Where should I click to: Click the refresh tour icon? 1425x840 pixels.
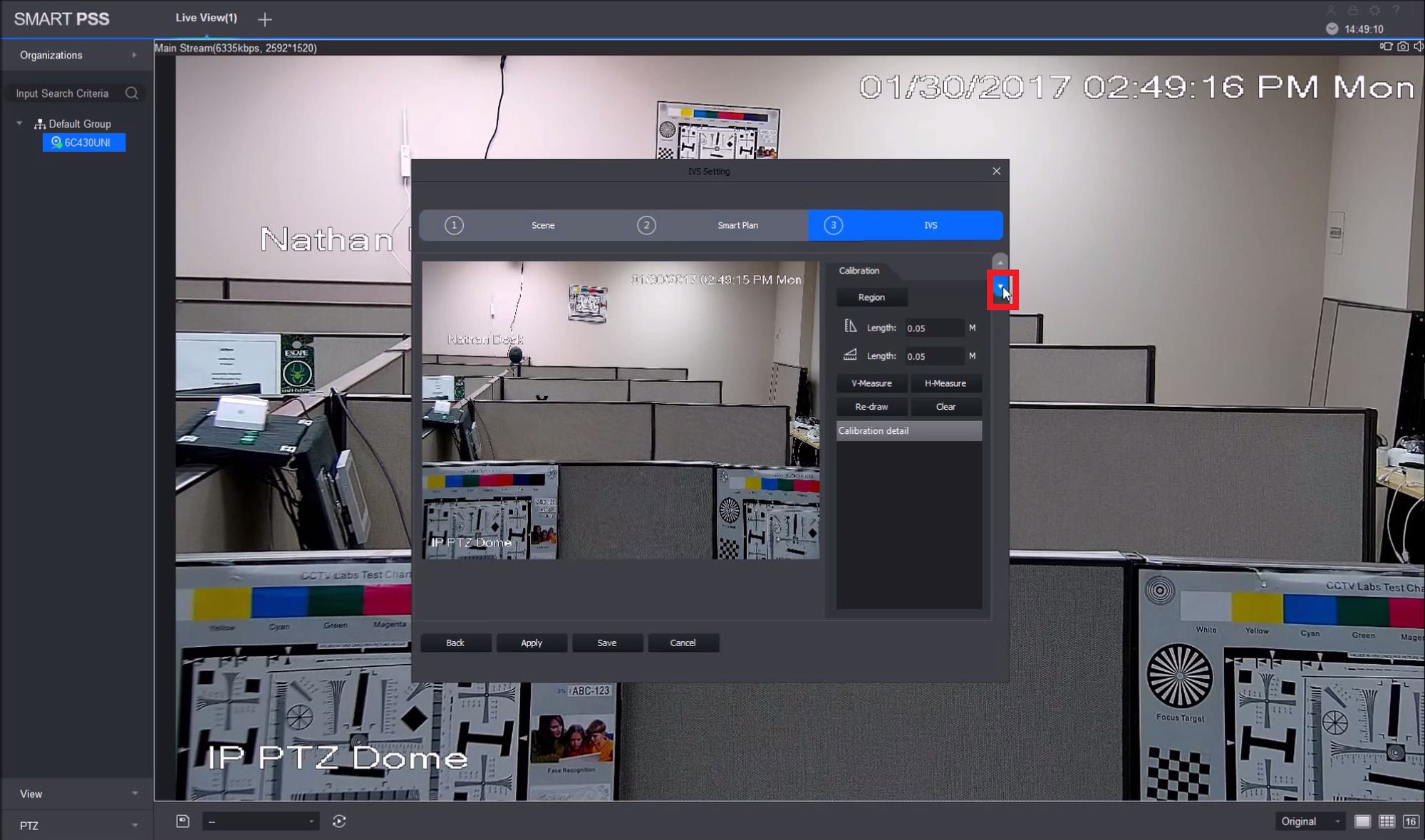[339, 821]
